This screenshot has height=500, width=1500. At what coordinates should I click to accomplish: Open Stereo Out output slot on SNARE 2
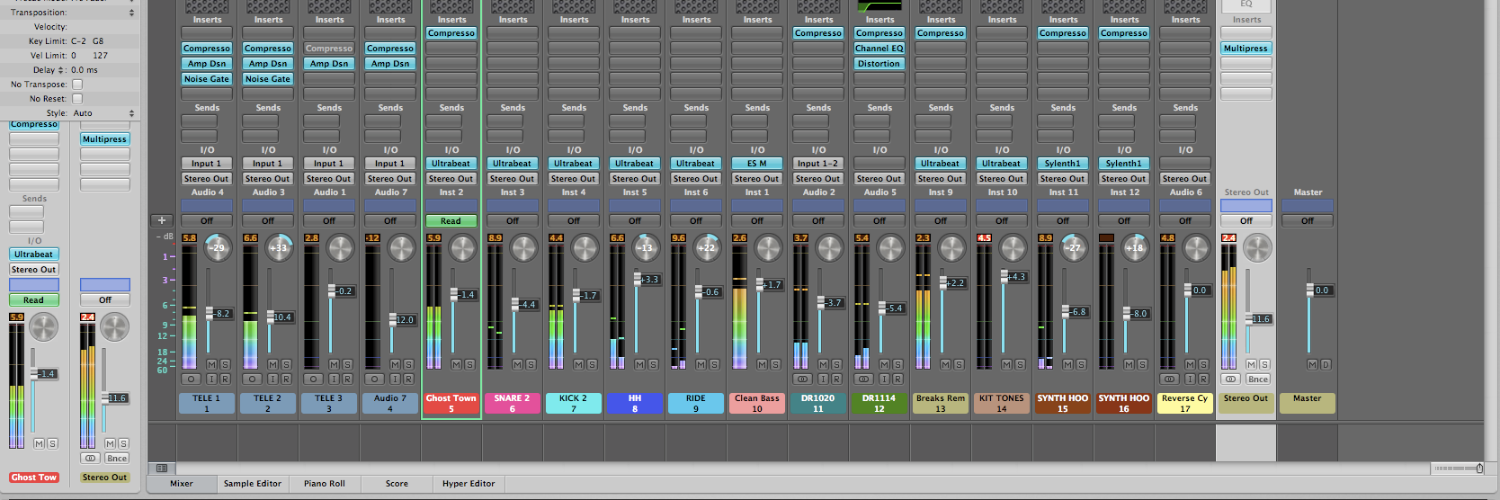tap(513, 178)
